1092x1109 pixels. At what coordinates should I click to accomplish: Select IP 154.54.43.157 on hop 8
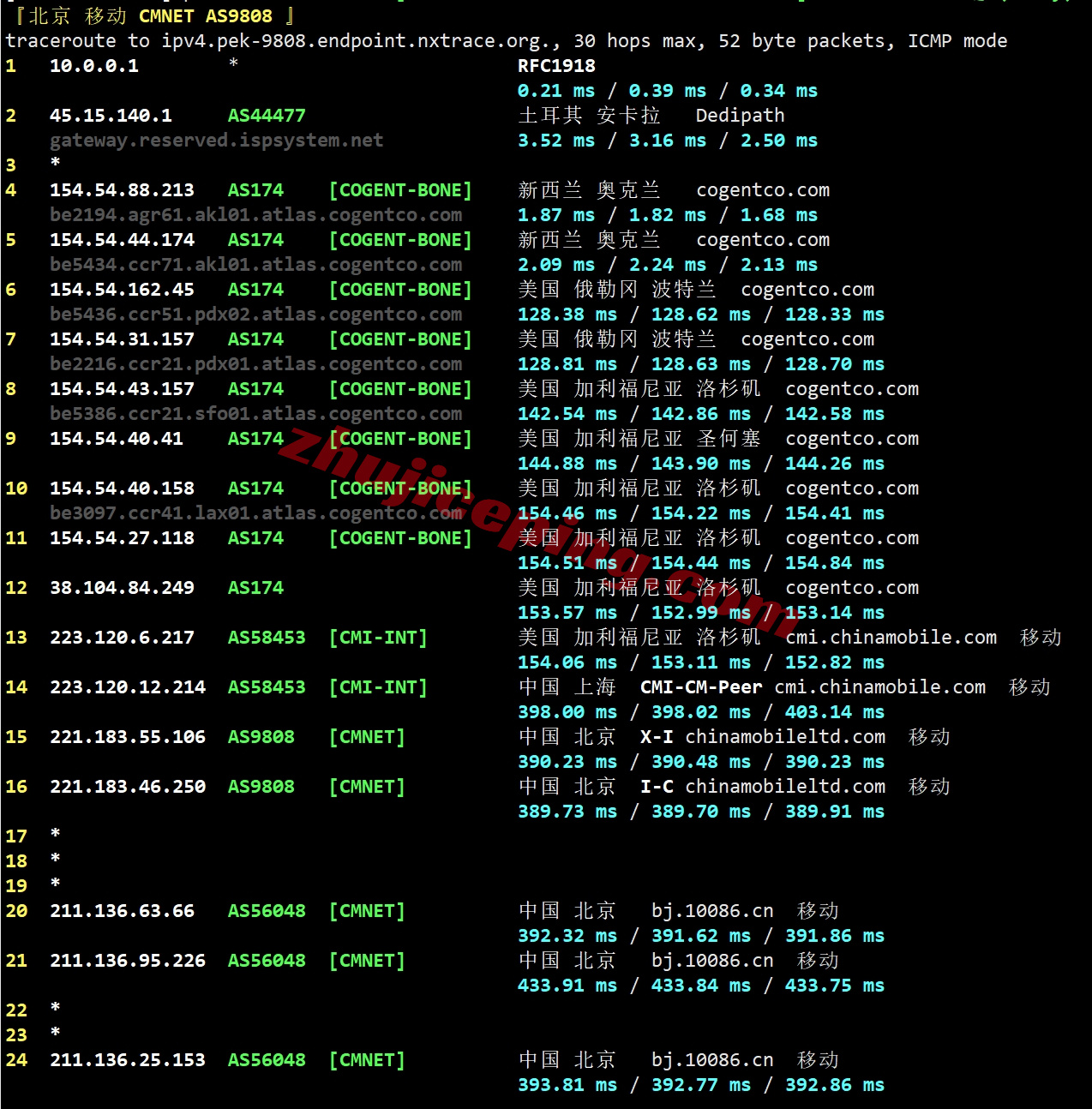click(122, 389)
